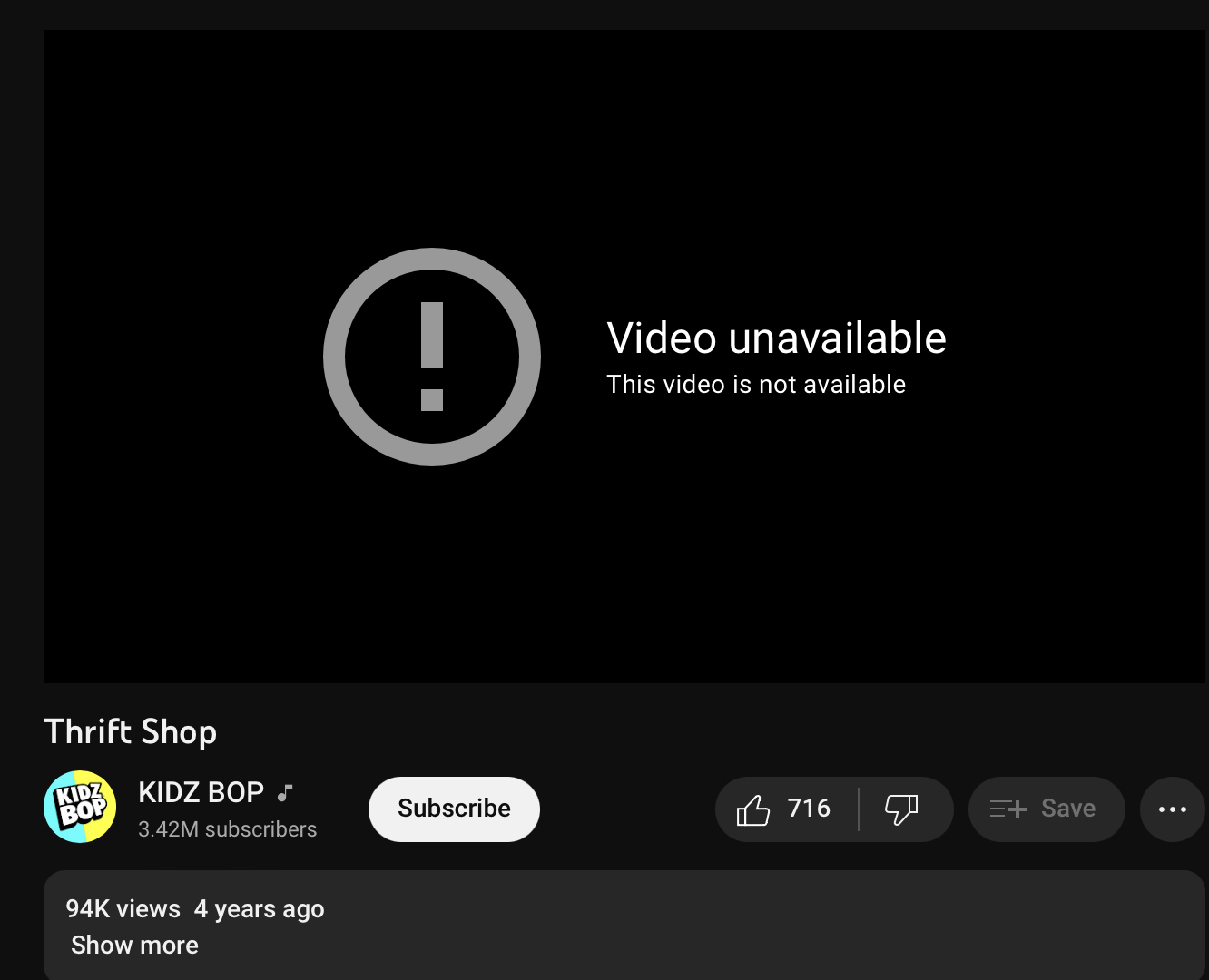
Task: Open the KIDZ BOP channel name link
Action: (201, 792)
